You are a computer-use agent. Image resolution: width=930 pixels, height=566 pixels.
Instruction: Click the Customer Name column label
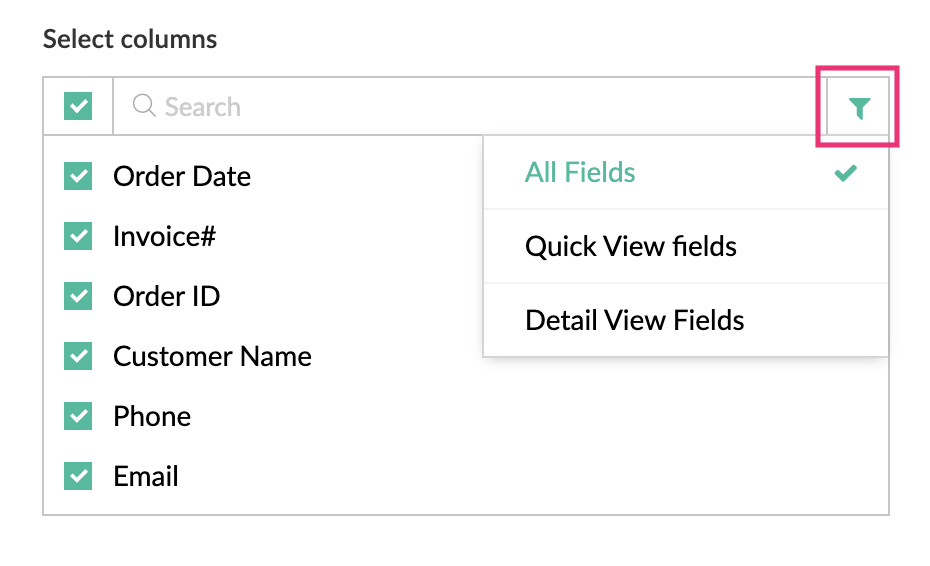pos(212,357)
